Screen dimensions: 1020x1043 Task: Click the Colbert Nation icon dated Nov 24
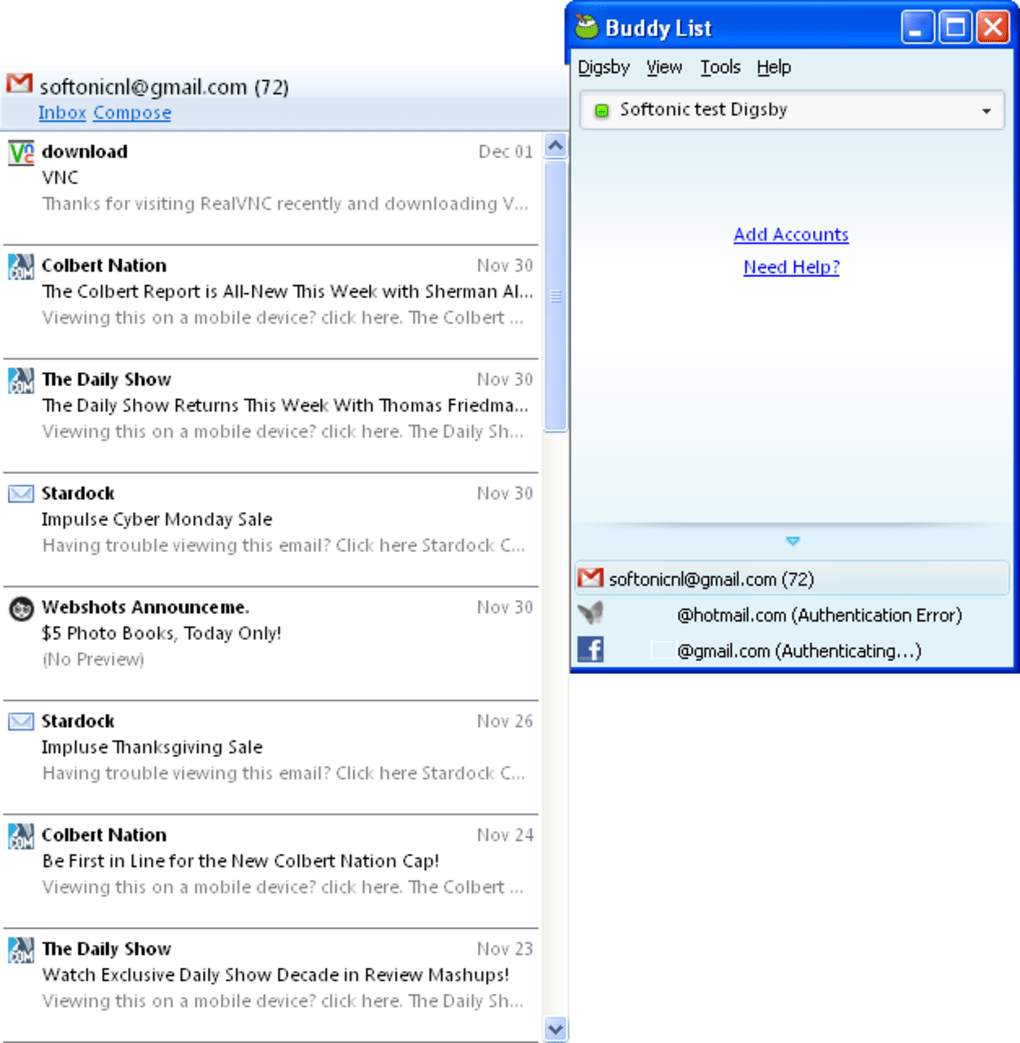21,836
